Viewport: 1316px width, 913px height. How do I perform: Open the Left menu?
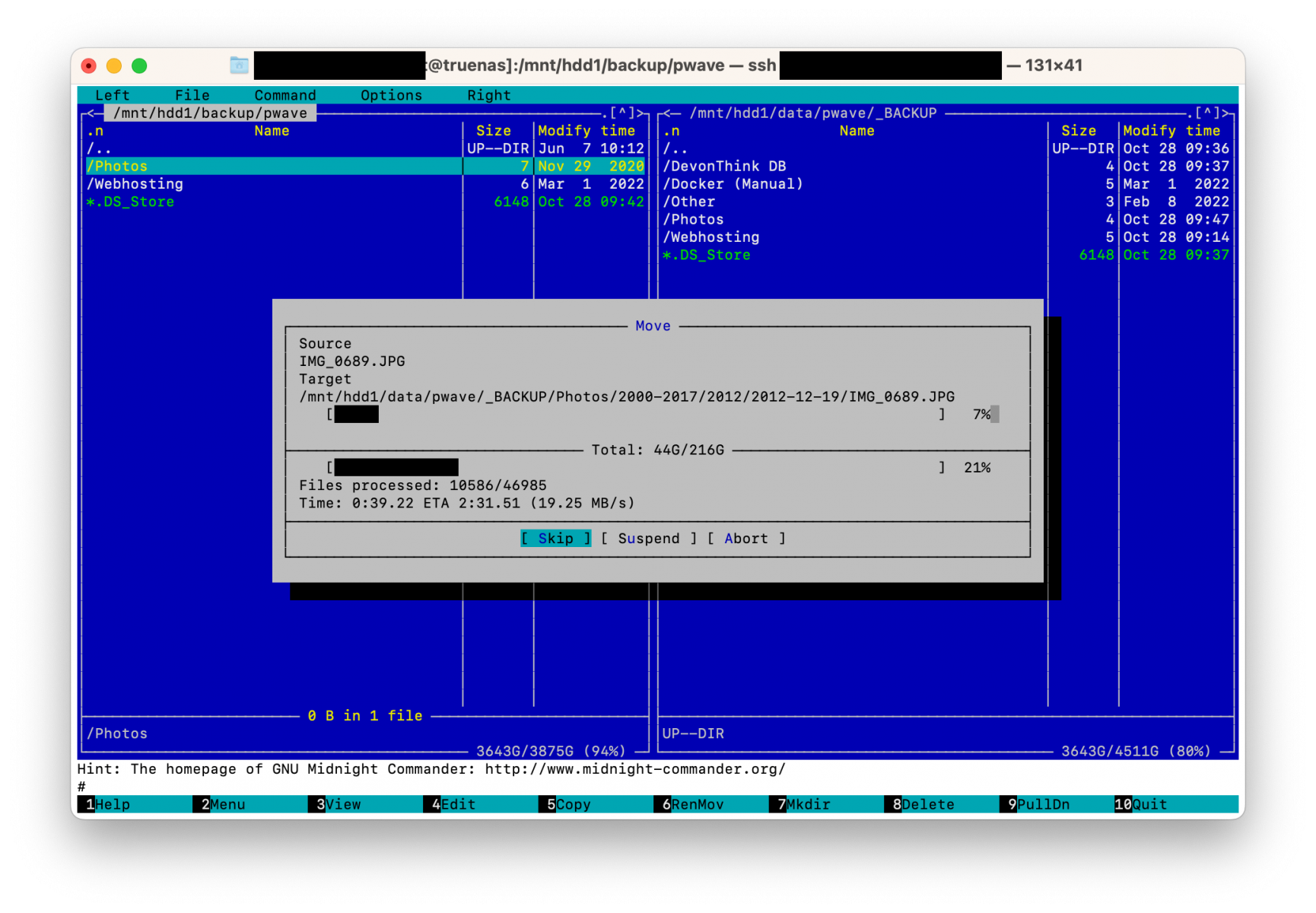point(112,95)
